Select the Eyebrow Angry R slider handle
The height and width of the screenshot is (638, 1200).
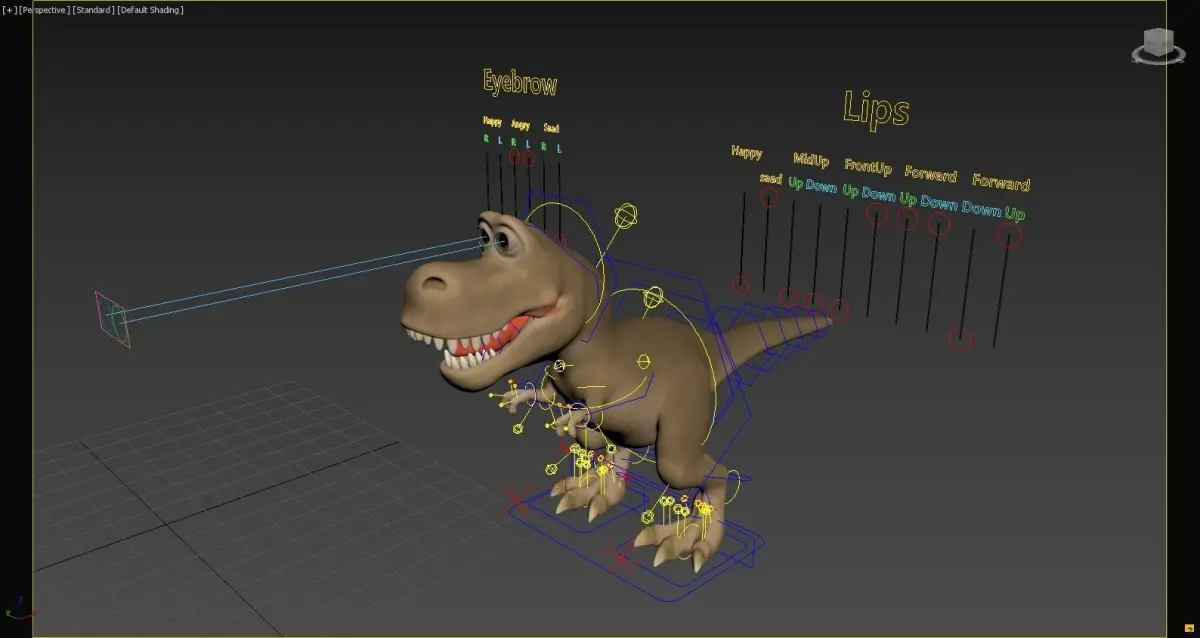click(515, 157)
